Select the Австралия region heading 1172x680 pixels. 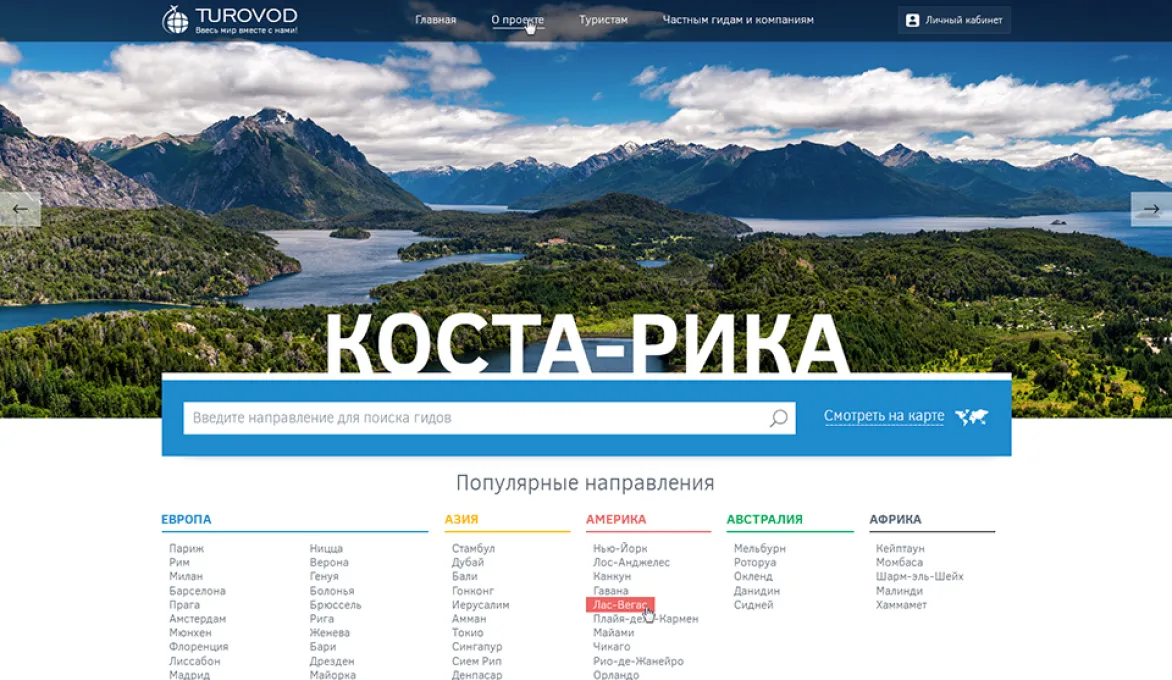(x=765, y=519)
